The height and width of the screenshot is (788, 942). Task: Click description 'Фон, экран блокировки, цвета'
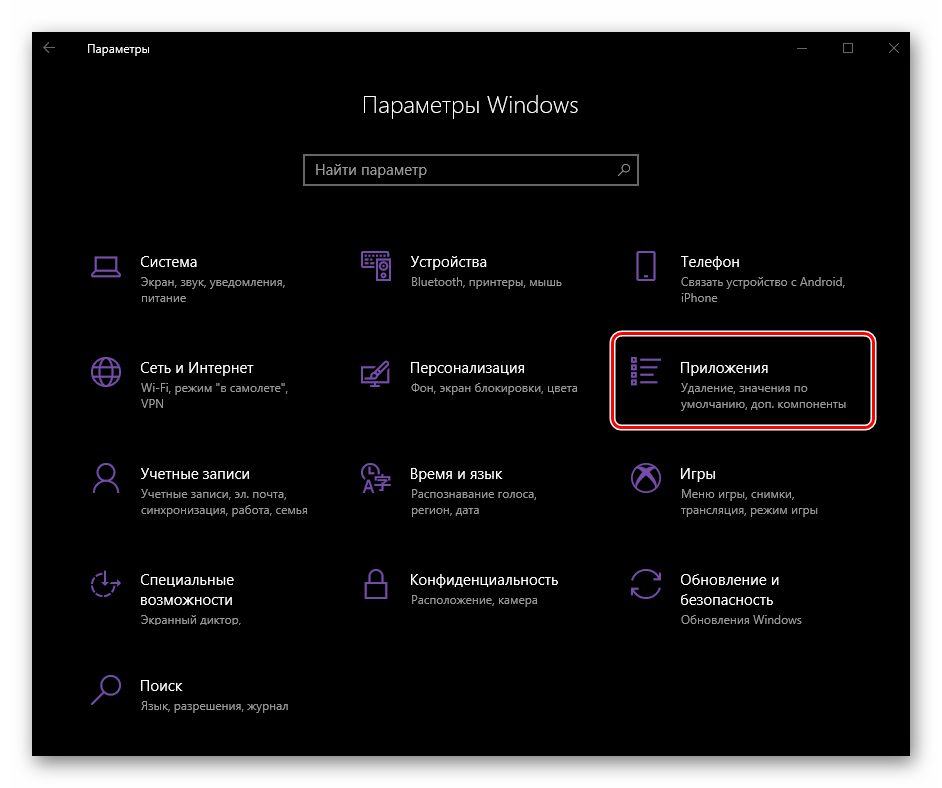point(494,389)
